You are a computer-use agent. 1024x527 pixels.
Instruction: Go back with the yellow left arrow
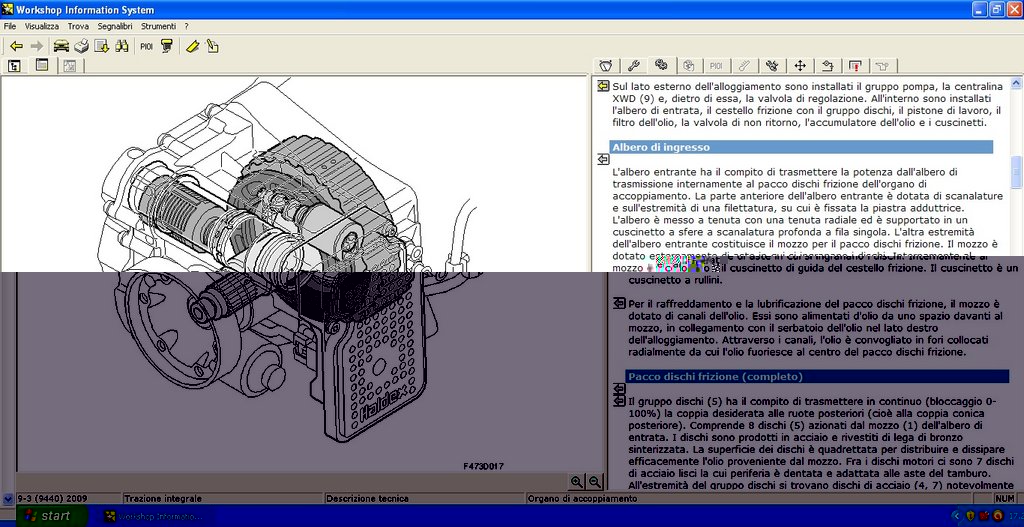click(16, 46)
